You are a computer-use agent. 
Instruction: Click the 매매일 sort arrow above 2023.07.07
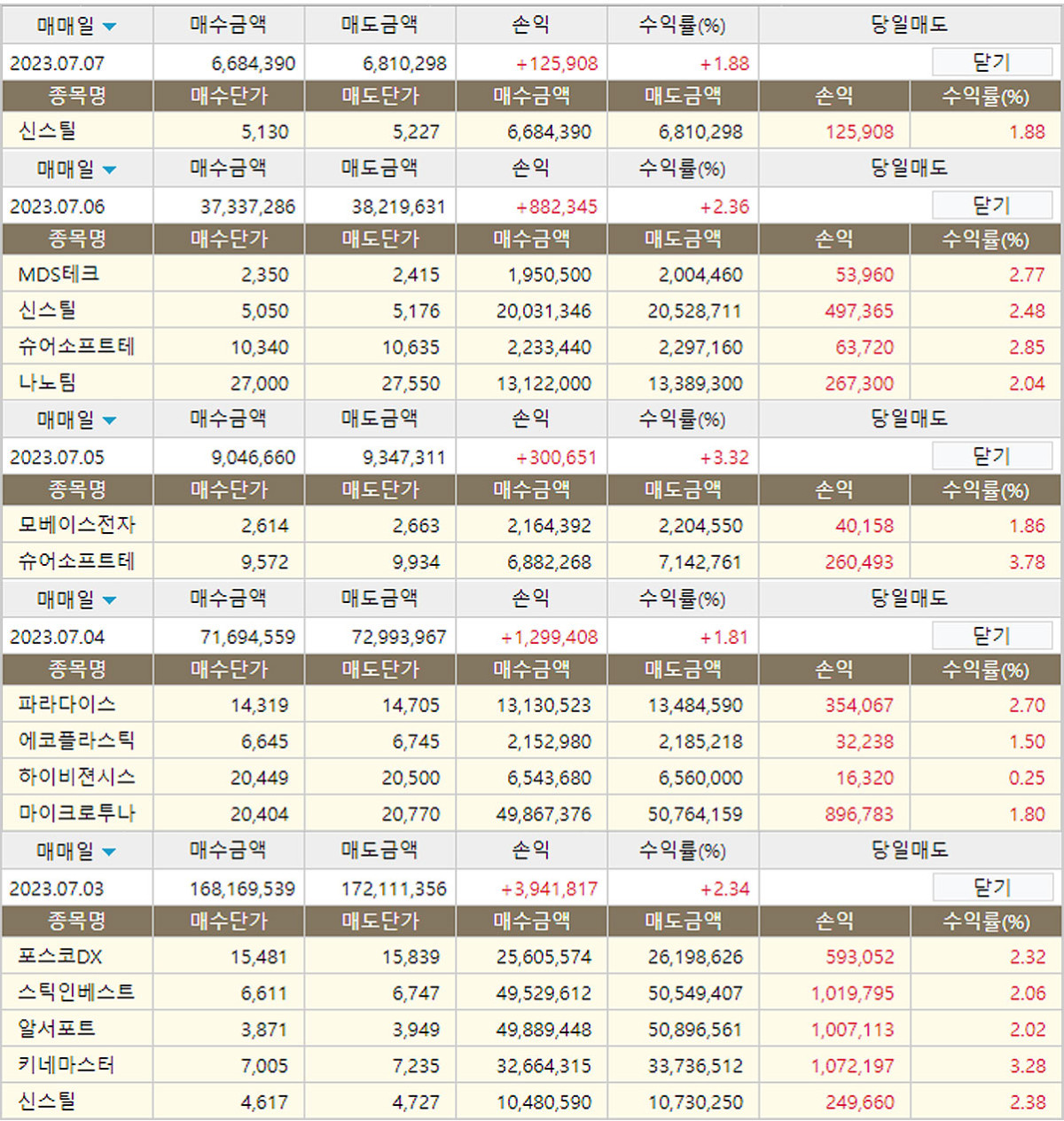109,27
